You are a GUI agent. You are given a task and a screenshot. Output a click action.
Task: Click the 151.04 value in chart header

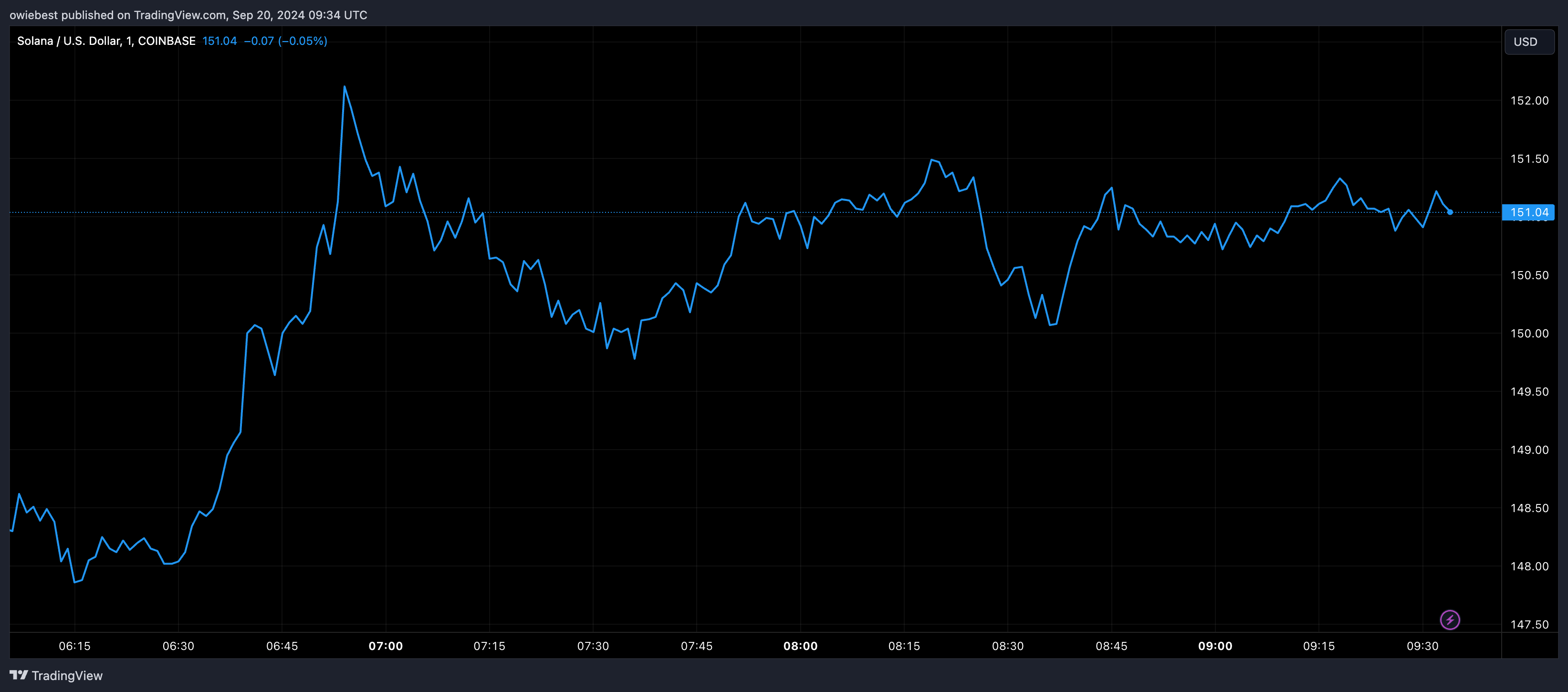(x=219, y=41)
